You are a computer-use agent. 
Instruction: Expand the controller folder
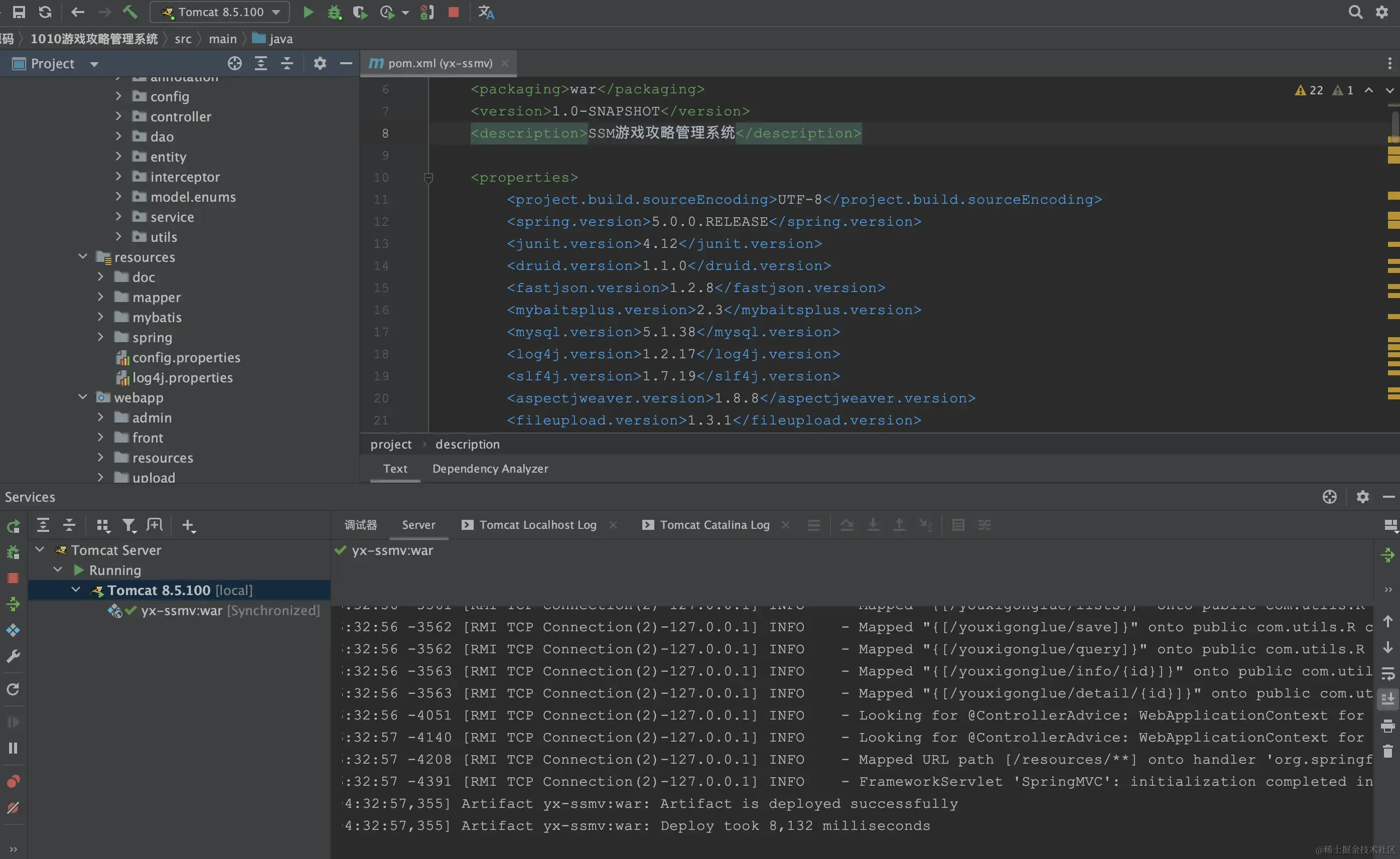pos(118,116)
